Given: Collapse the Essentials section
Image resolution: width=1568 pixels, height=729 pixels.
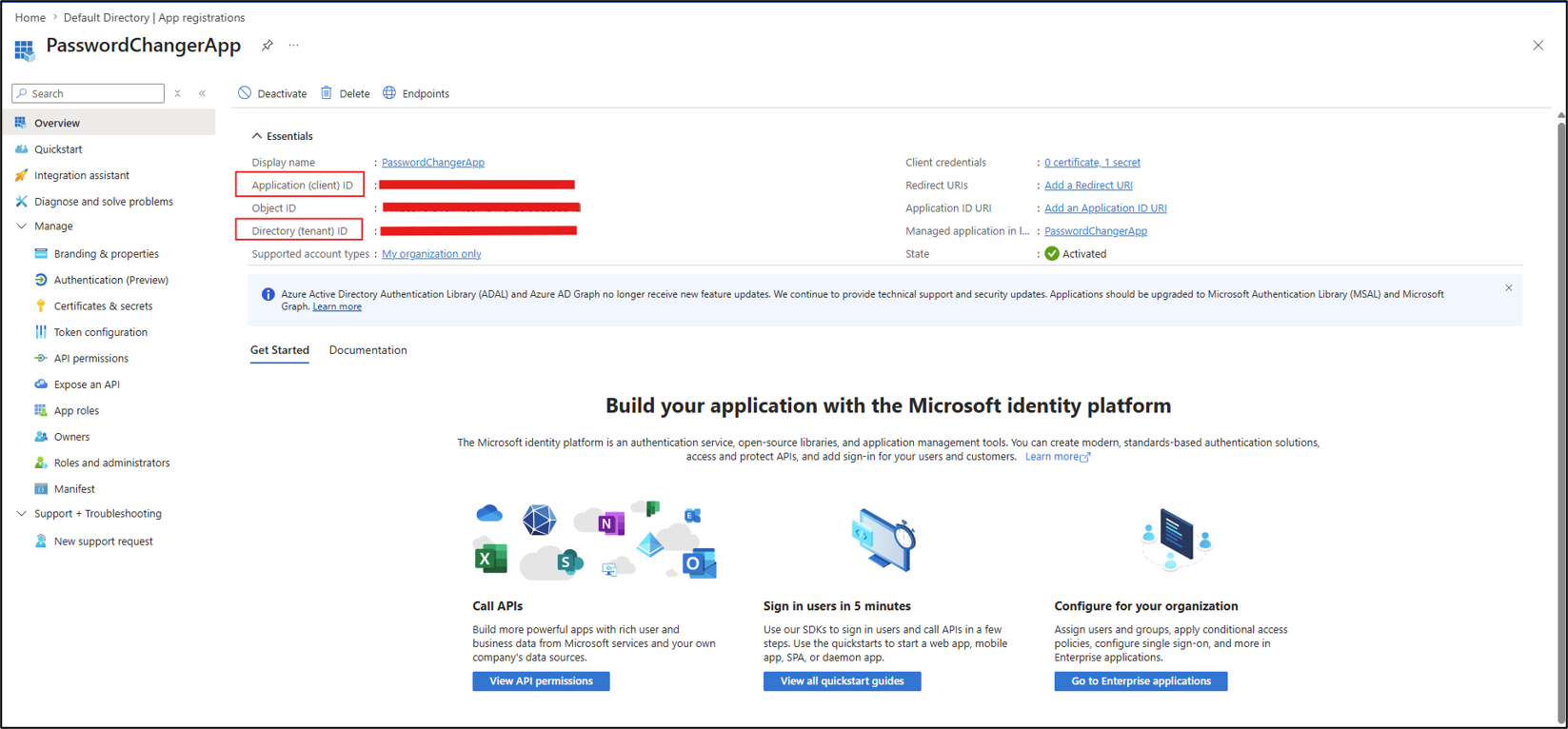Looking at the screenshot, I should [x=257, y=136].
